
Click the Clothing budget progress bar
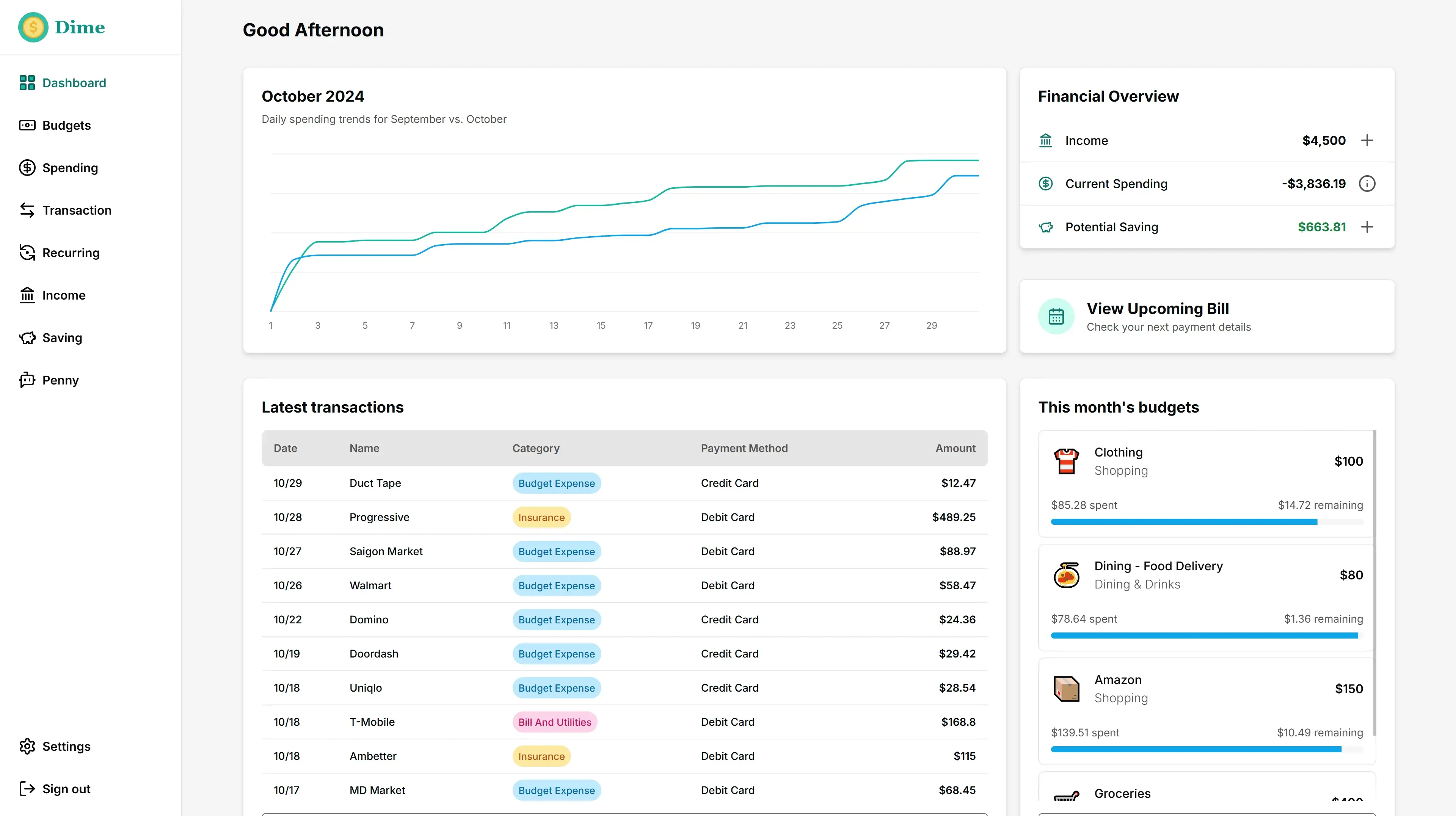click(1207, 522)
